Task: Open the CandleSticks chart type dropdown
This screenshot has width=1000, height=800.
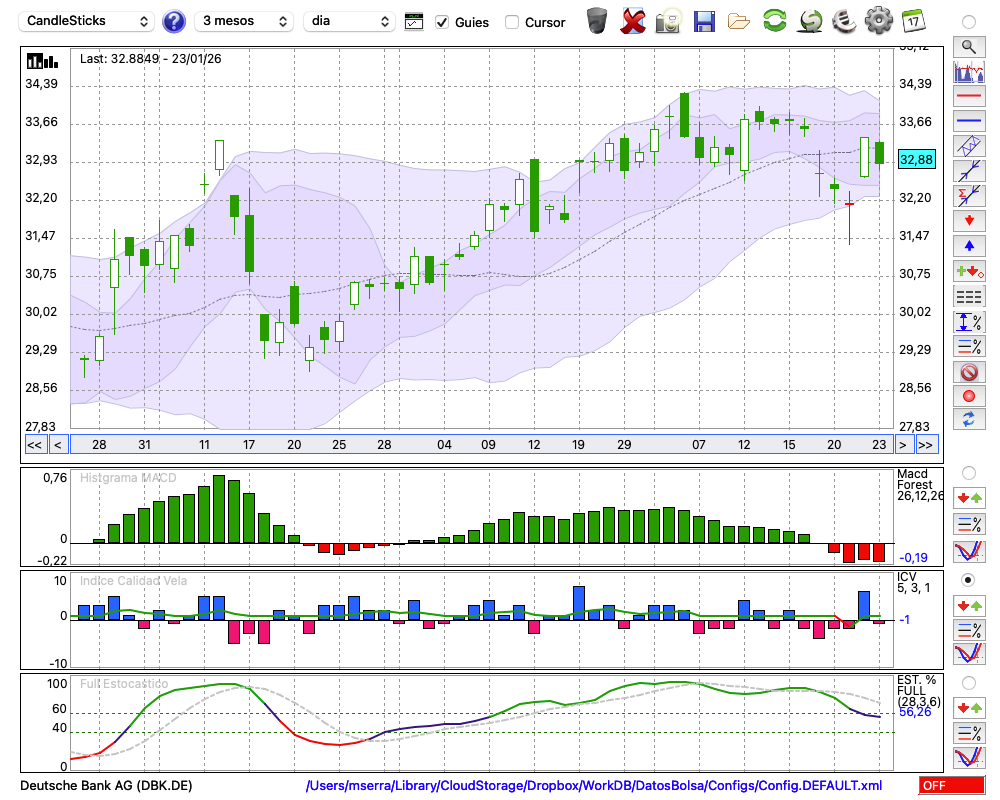Action: coord(88,21)
